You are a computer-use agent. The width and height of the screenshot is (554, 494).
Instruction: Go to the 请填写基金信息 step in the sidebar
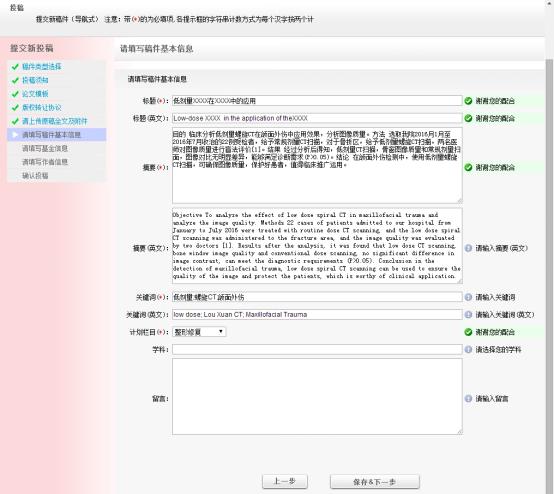[x=45, y=148]
